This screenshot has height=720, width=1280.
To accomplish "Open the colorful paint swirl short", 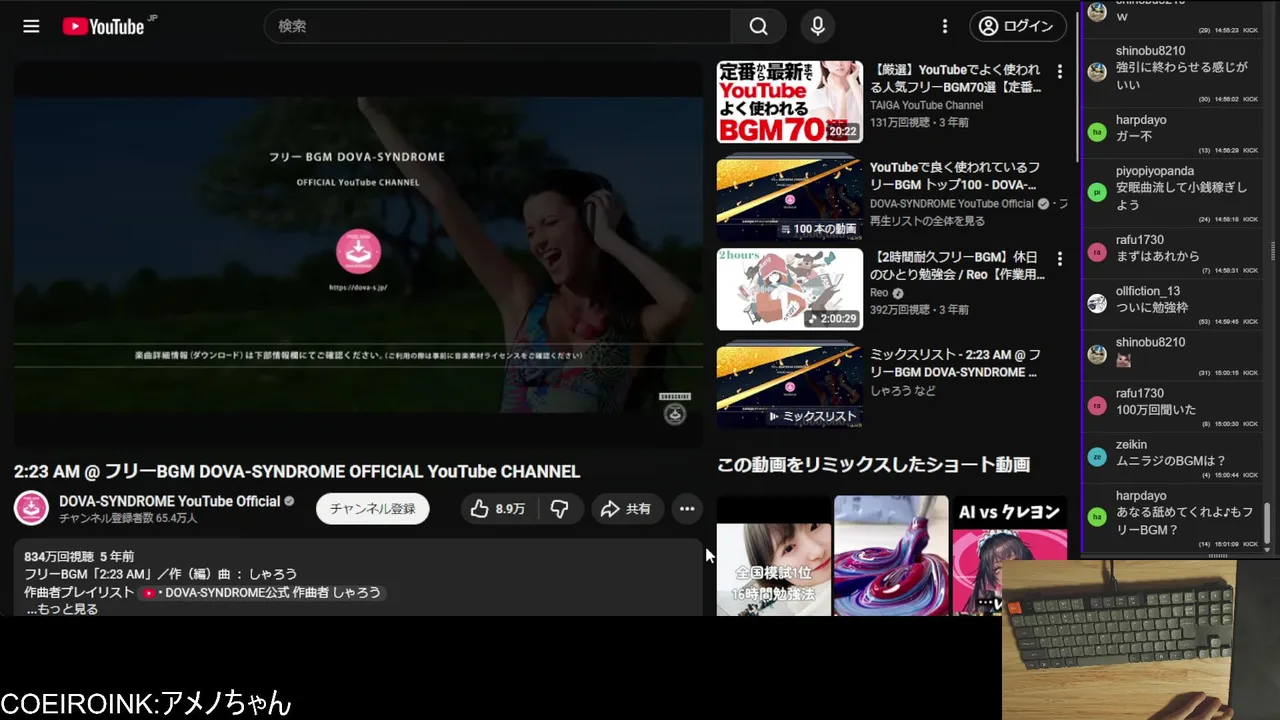I will [891, 555].
